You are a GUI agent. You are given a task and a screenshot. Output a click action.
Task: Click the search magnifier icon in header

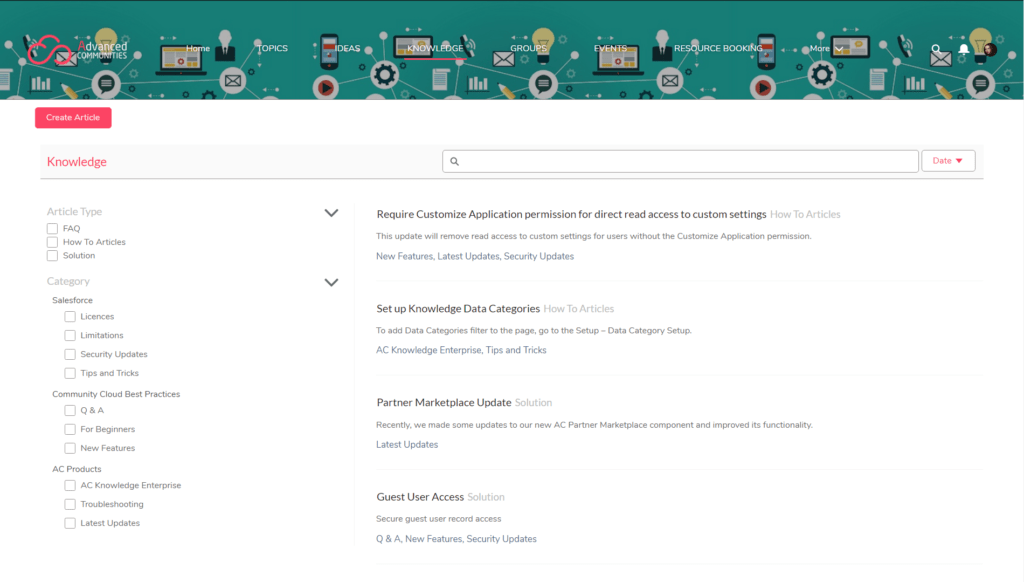coord(936,49)
